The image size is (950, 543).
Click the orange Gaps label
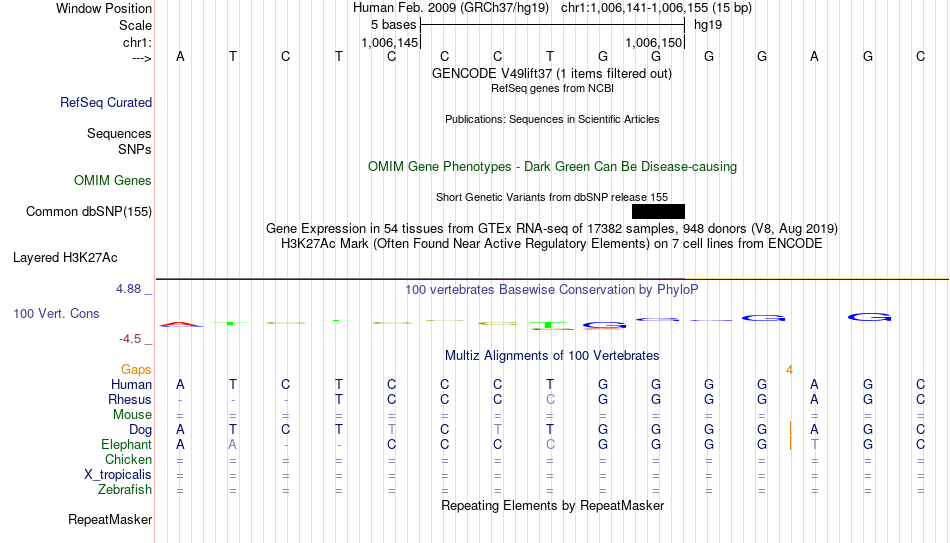pyautogui.click(x=136, y=370)
